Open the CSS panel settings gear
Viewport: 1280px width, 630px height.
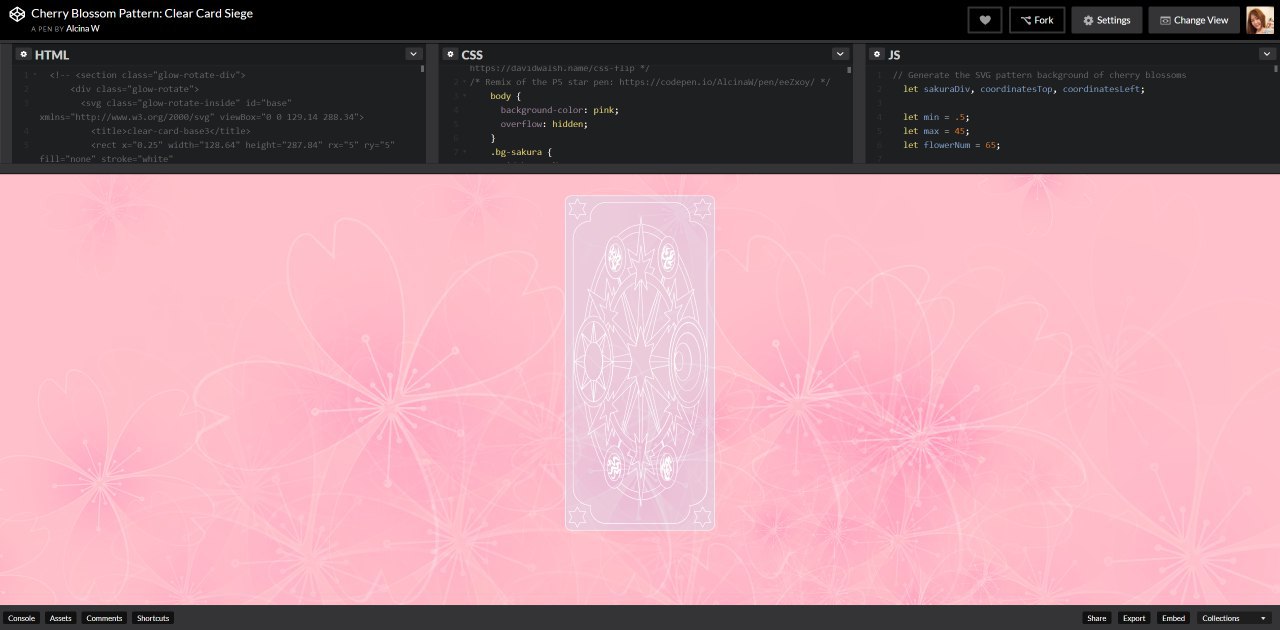point(450,54)
